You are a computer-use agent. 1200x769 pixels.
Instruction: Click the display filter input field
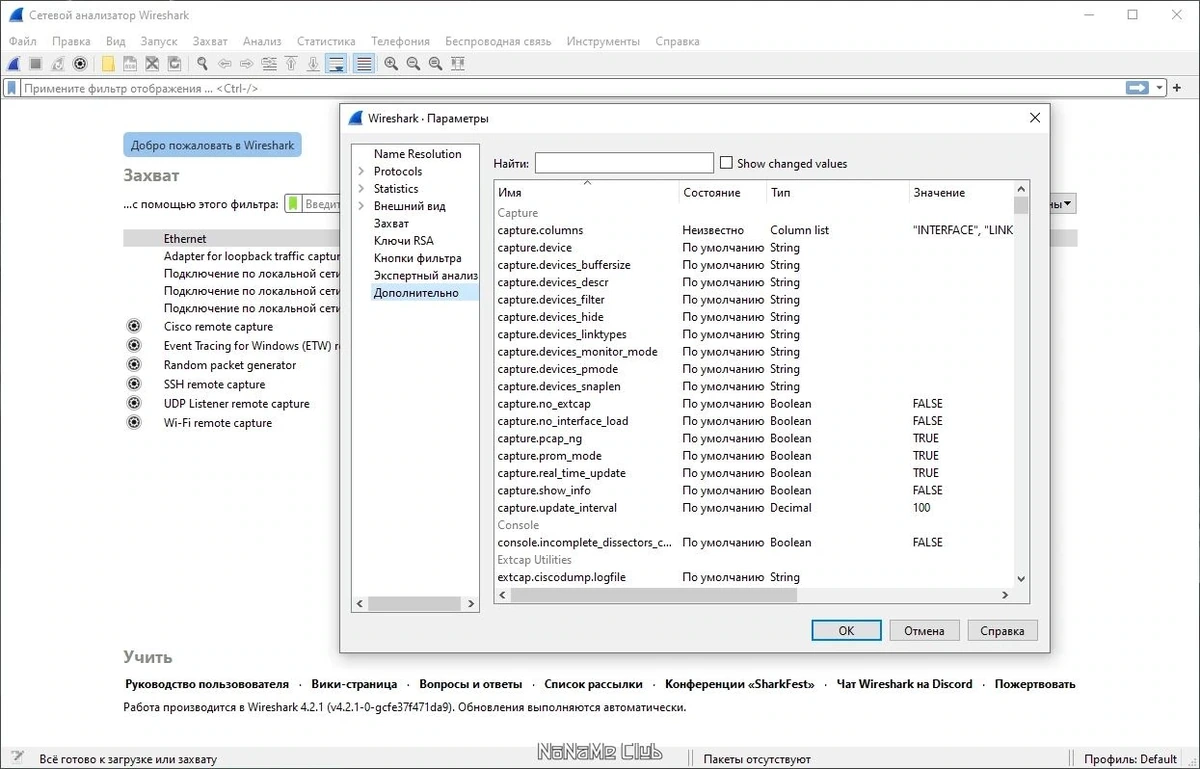pyautogui.click(x=570, y=88)
